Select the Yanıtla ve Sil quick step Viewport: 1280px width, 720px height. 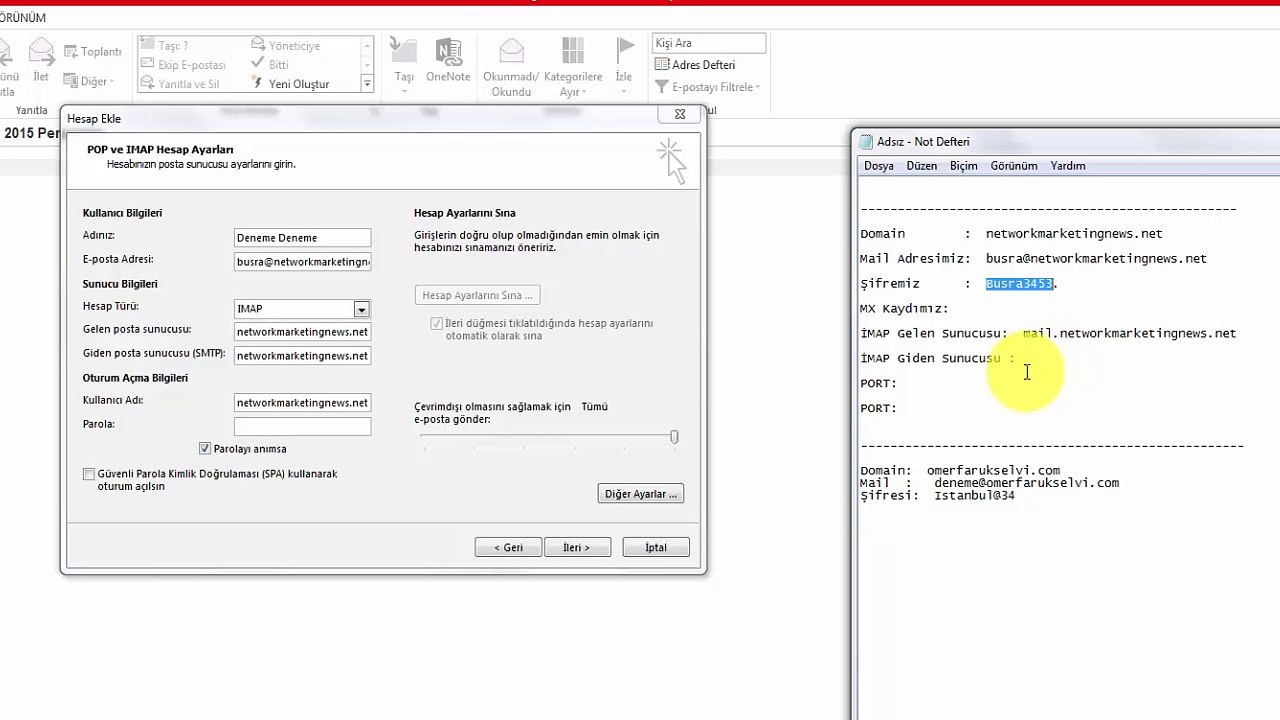180,84
